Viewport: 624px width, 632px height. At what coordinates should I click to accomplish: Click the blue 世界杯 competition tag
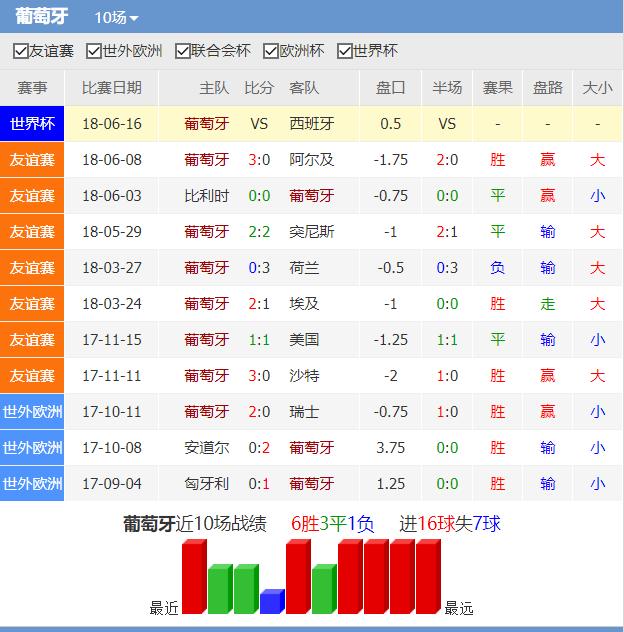click(x=32, y=124)
